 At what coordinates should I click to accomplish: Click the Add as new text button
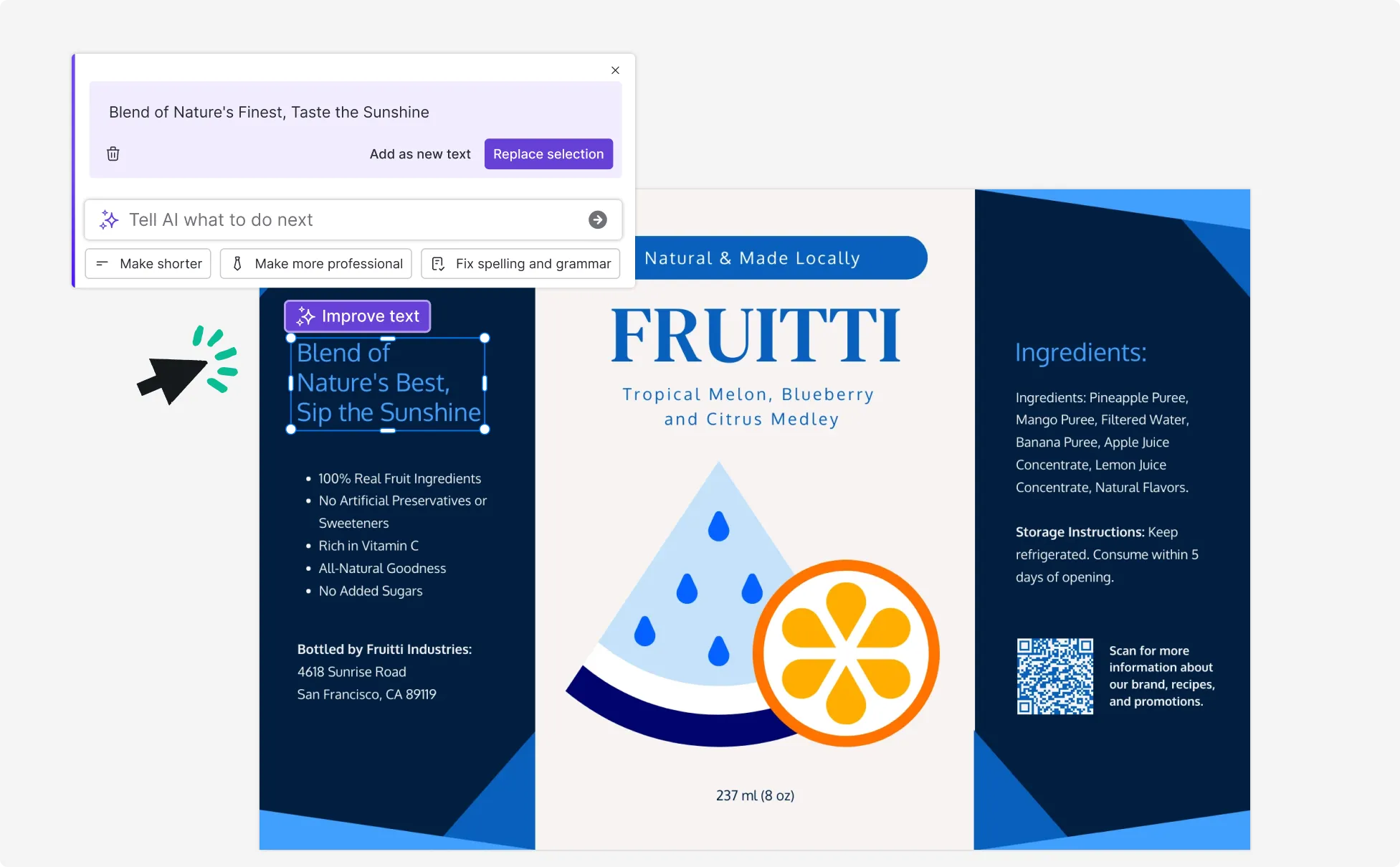(x=421, y=154)
